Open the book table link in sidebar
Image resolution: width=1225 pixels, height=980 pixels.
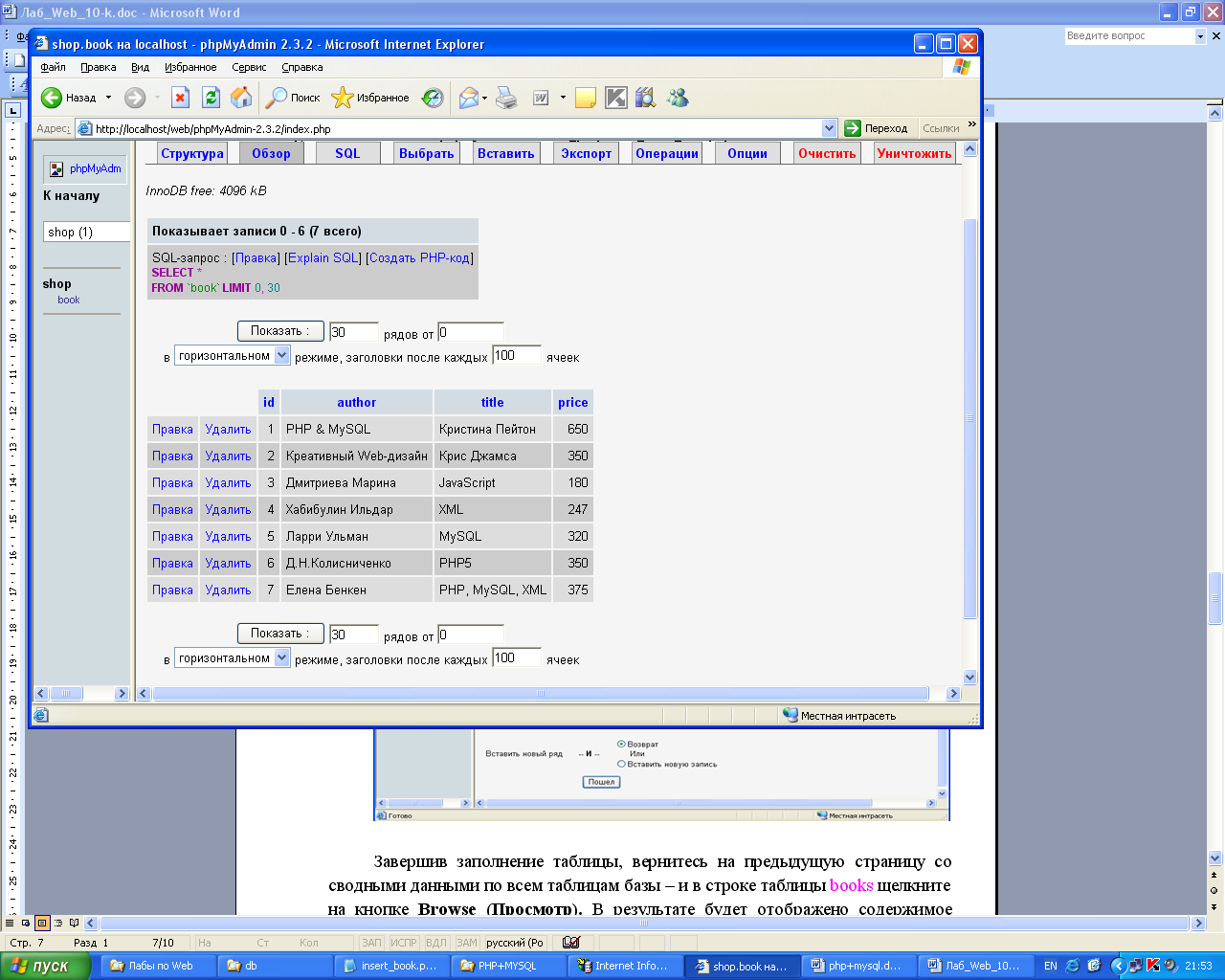pyautogui.click(x=69, y=300)
